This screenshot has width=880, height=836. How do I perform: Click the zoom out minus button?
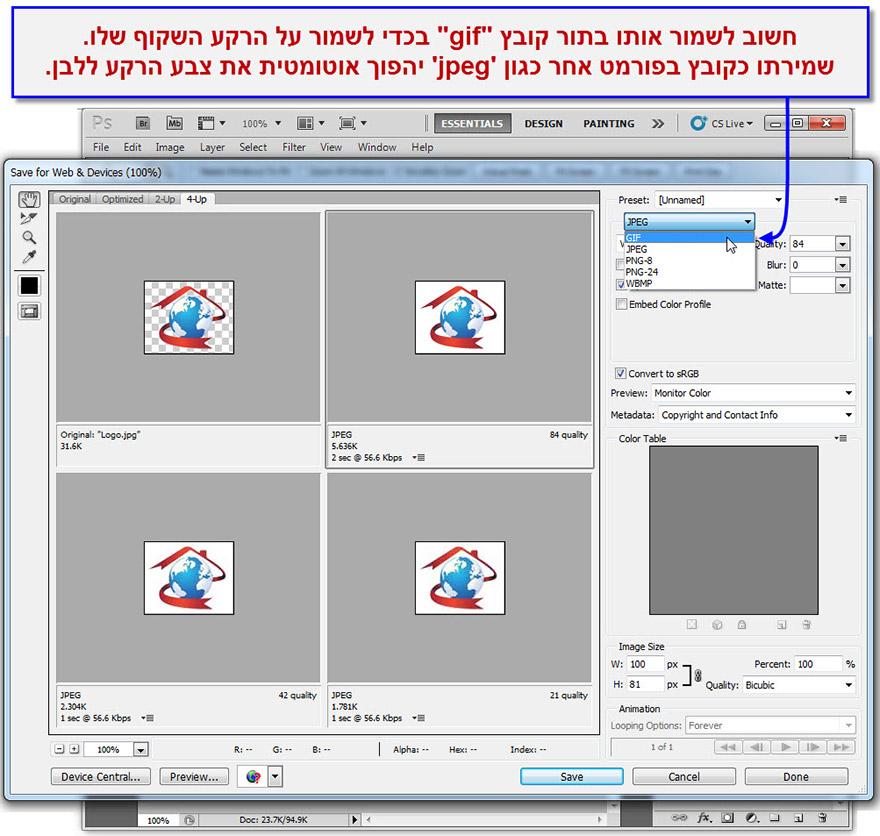(x=59, y=749)
